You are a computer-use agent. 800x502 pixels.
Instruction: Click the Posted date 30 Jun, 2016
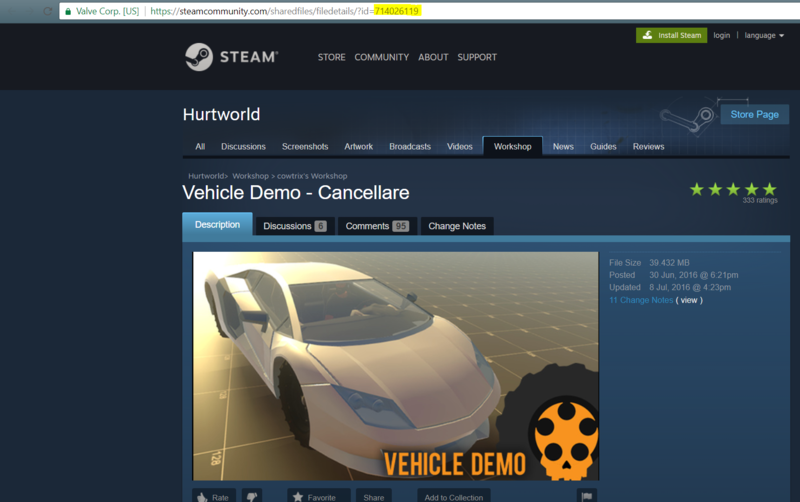click(x=693, y=275)
